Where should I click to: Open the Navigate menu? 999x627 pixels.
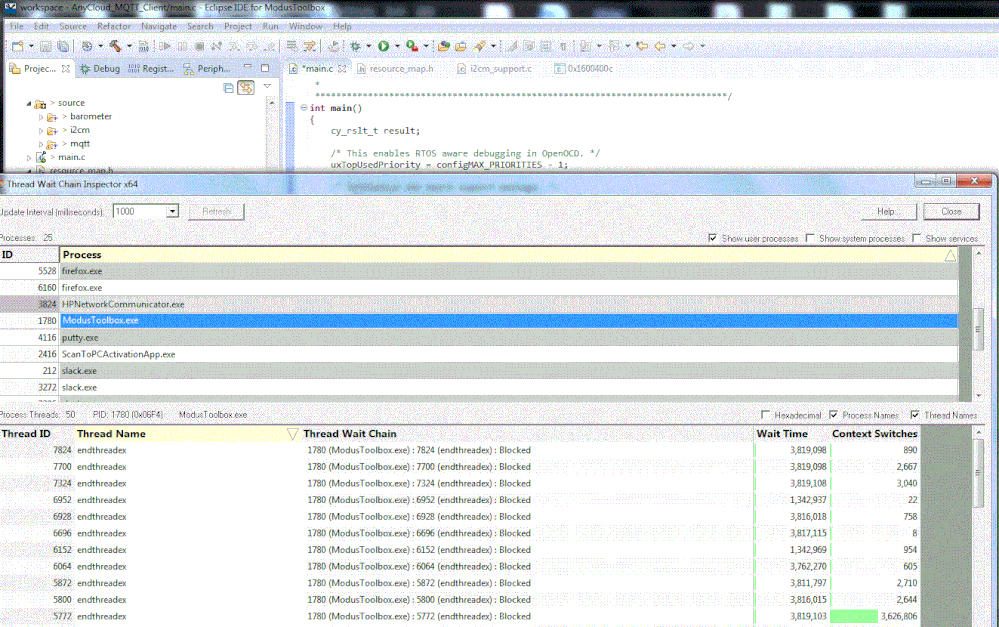(x=159, y=26)
